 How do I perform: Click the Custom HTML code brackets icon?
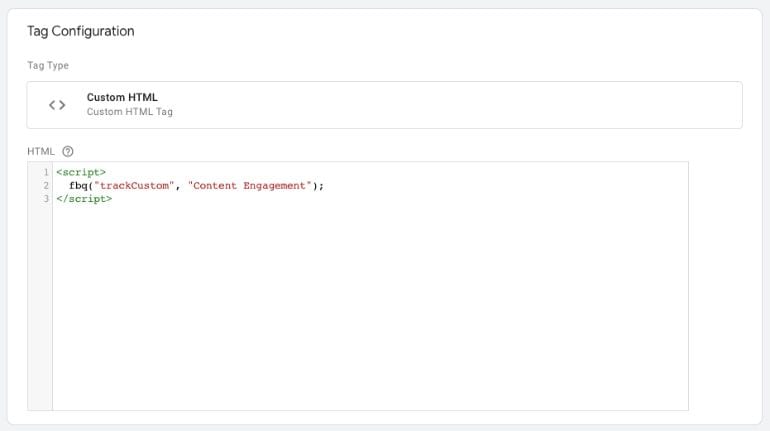click(x=57, y=104)
